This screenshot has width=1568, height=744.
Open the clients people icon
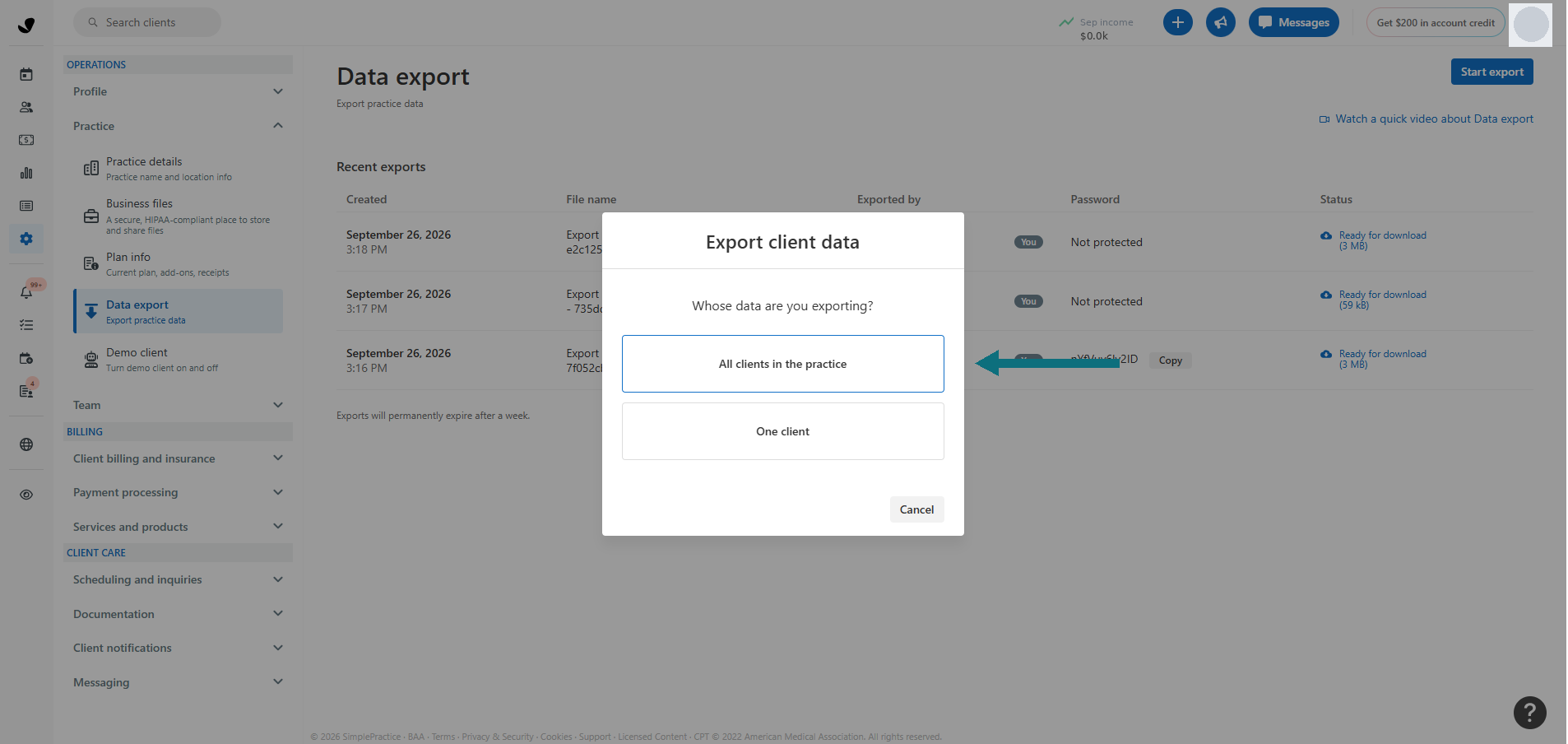coord(26,107)
